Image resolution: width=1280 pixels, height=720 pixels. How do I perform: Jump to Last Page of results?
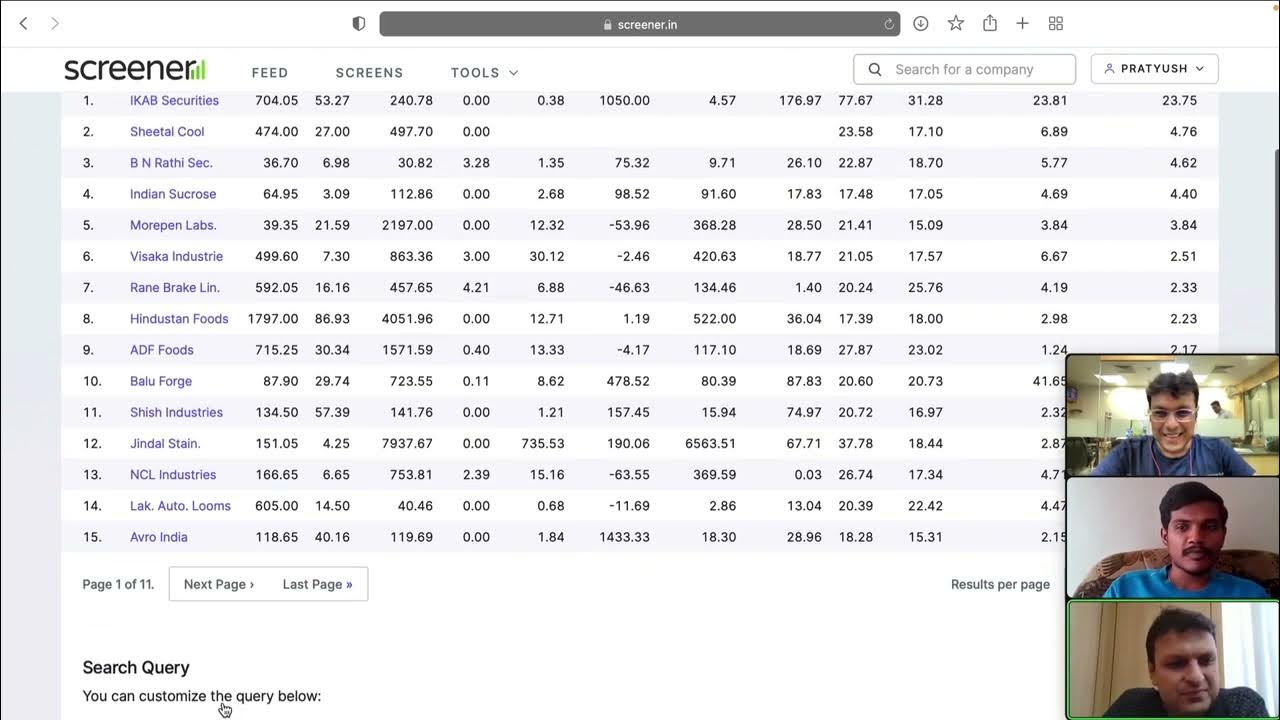coord(317,584)
